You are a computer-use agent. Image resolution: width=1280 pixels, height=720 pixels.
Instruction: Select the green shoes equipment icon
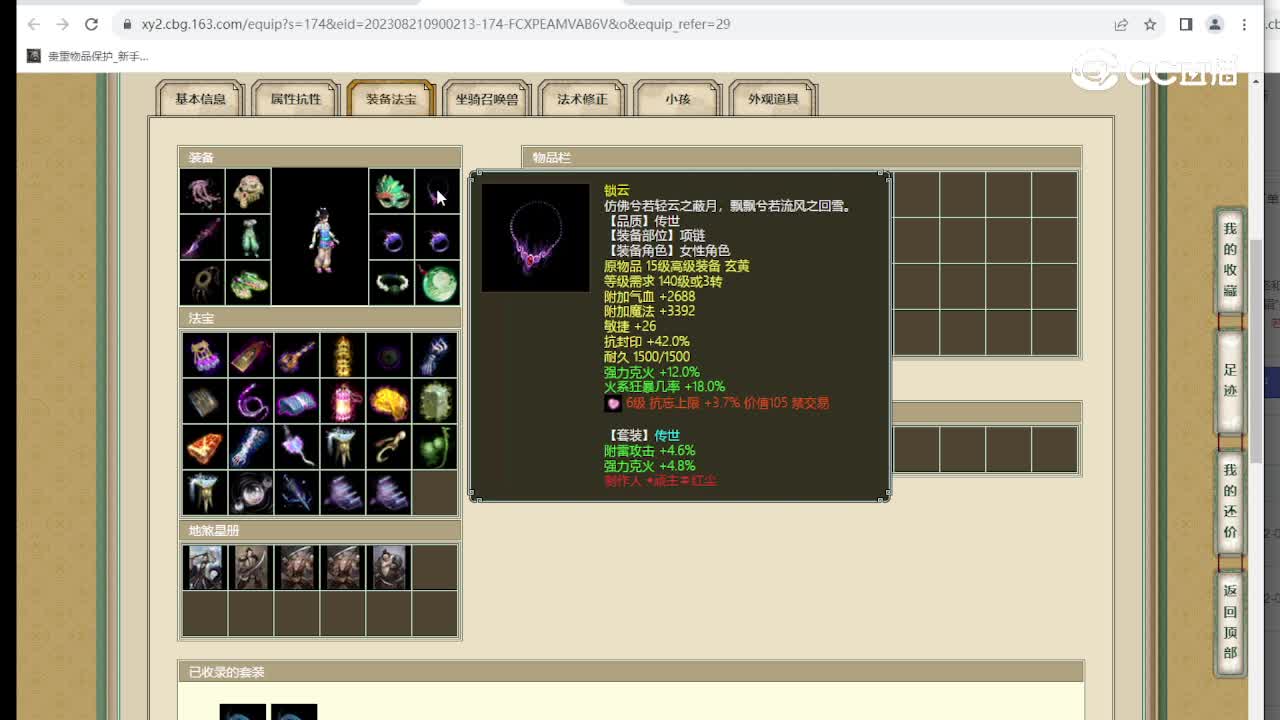[x=248, y=283]
